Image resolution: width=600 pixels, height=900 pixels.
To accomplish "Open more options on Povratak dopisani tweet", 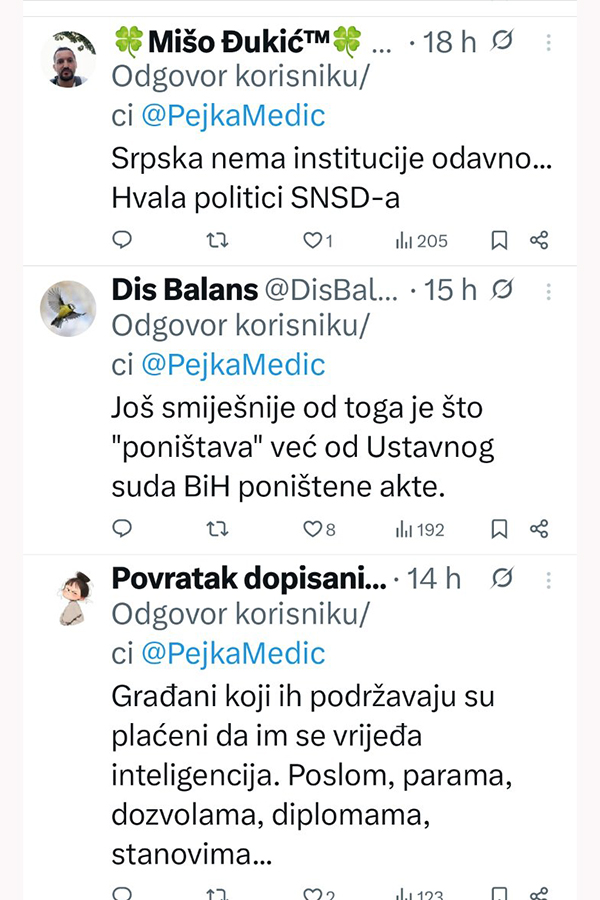I will pyautogui.click(x=548, y=579).
